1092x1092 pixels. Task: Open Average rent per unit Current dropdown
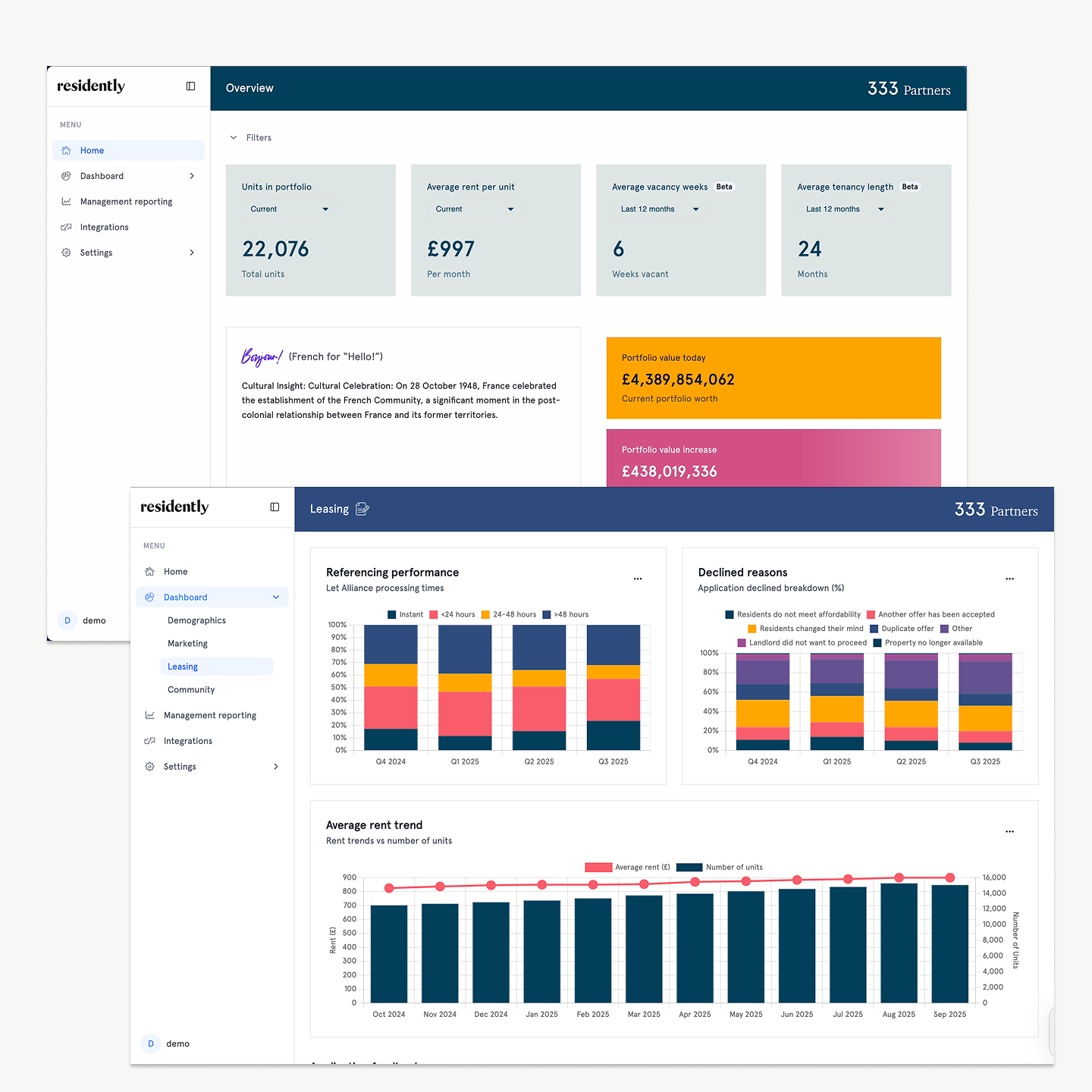pyautogui.click(x=475, y=209)
